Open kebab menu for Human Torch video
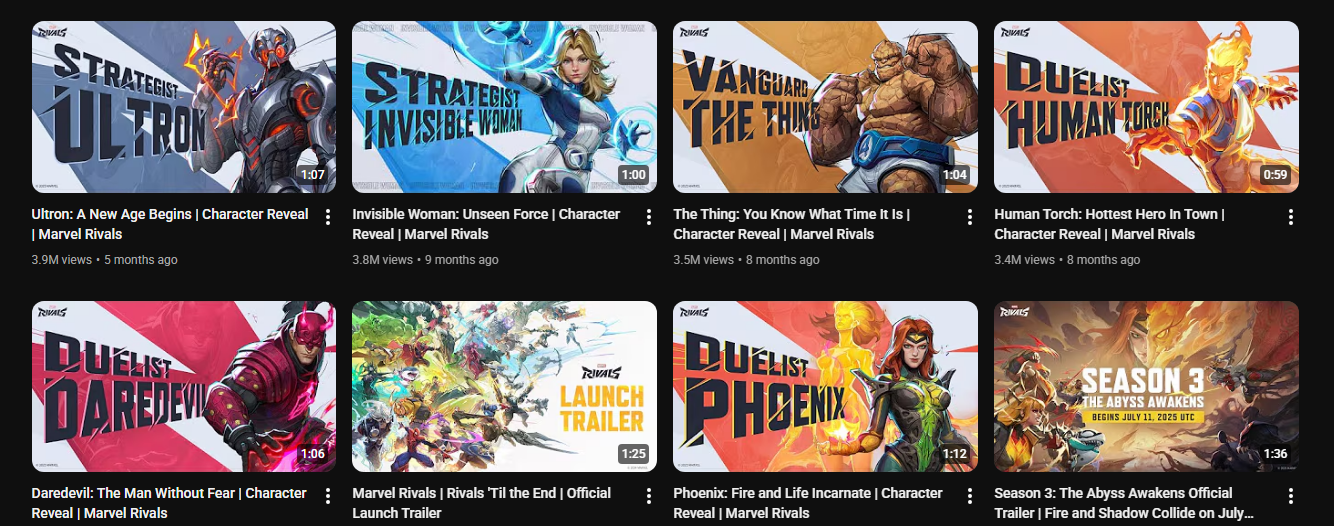The height and width of the screenshot is (526, 1334). click(x=1291, y=217)
